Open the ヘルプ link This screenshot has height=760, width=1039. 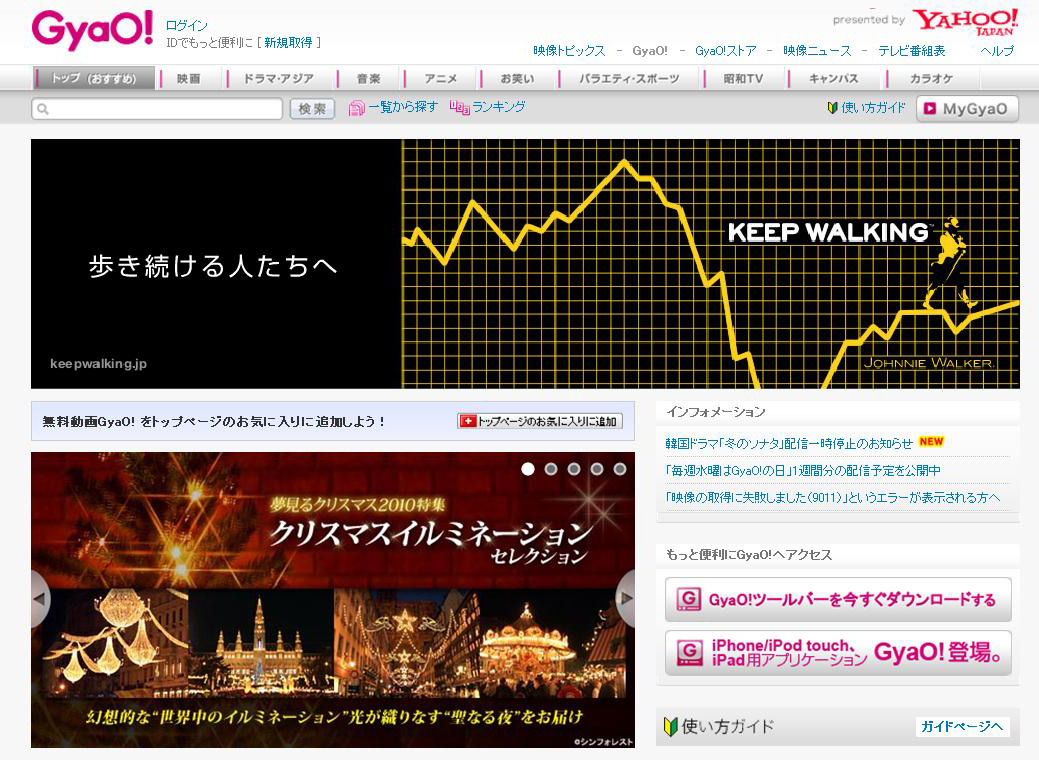[997, 51]
